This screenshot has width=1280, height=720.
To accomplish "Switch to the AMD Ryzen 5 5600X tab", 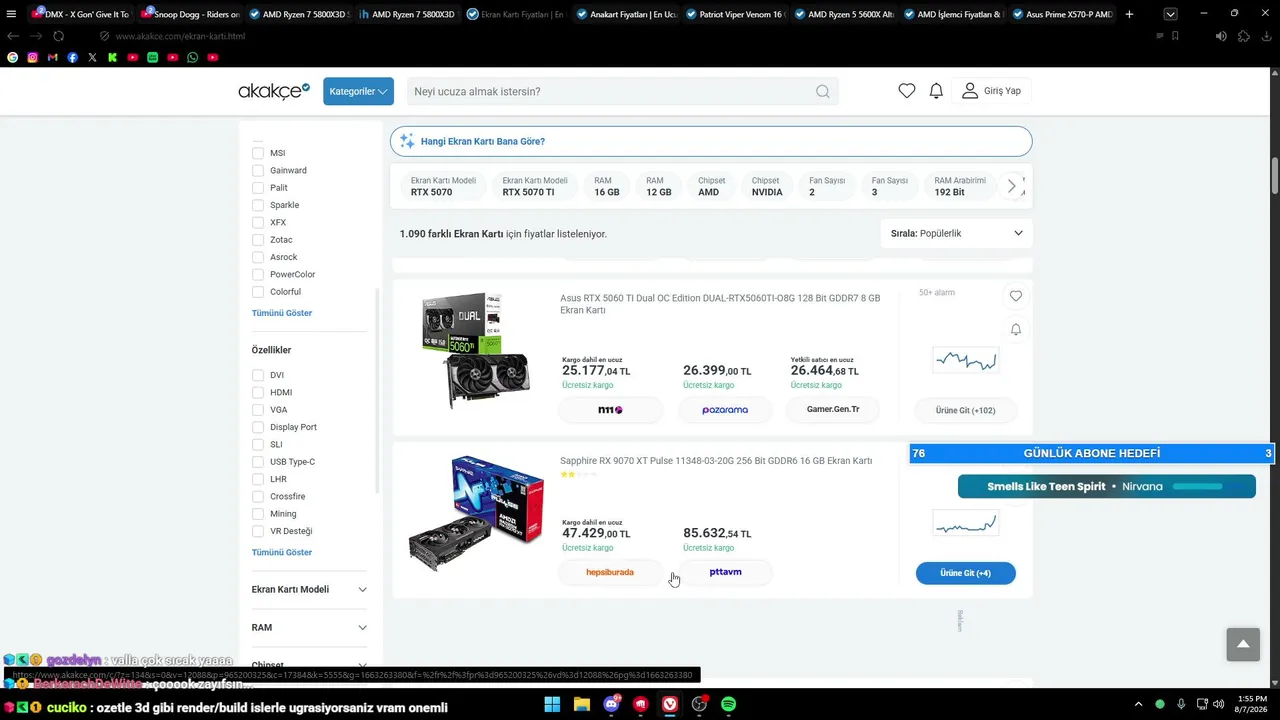I will tap(843, 14).
